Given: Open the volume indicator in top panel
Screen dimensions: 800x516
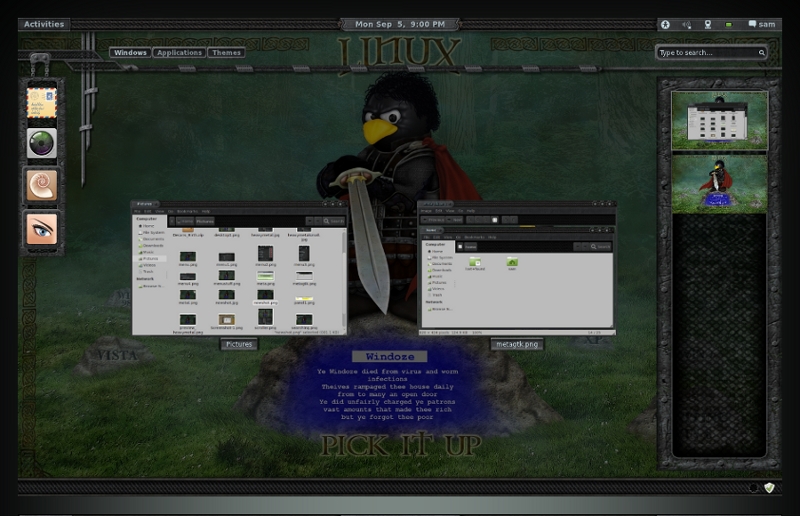Looking at the screenshot, I should tap(687, 24).
